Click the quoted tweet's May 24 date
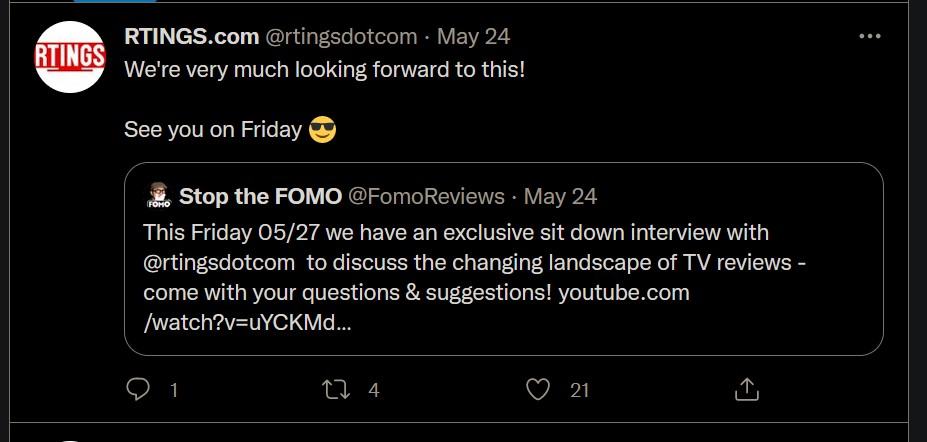Screen dimensions: 927x442 coord(560,196)
